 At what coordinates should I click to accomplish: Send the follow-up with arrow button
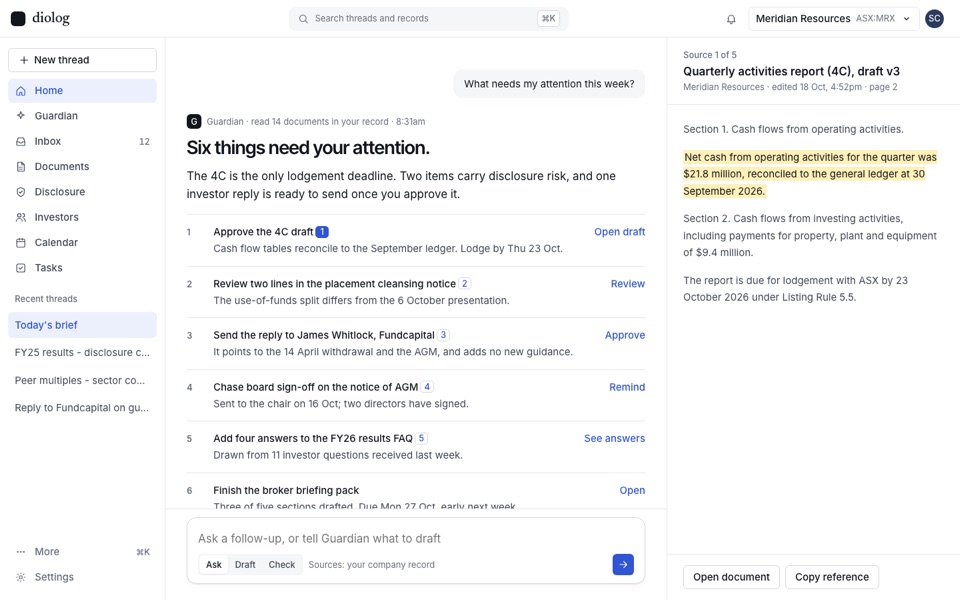click(x=623, y=564)
